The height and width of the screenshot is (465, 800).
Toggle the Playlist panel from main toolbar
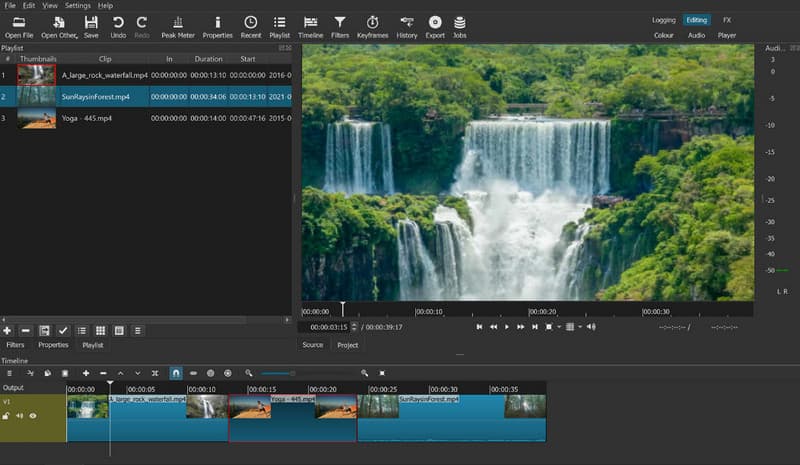tap(279, 27)
